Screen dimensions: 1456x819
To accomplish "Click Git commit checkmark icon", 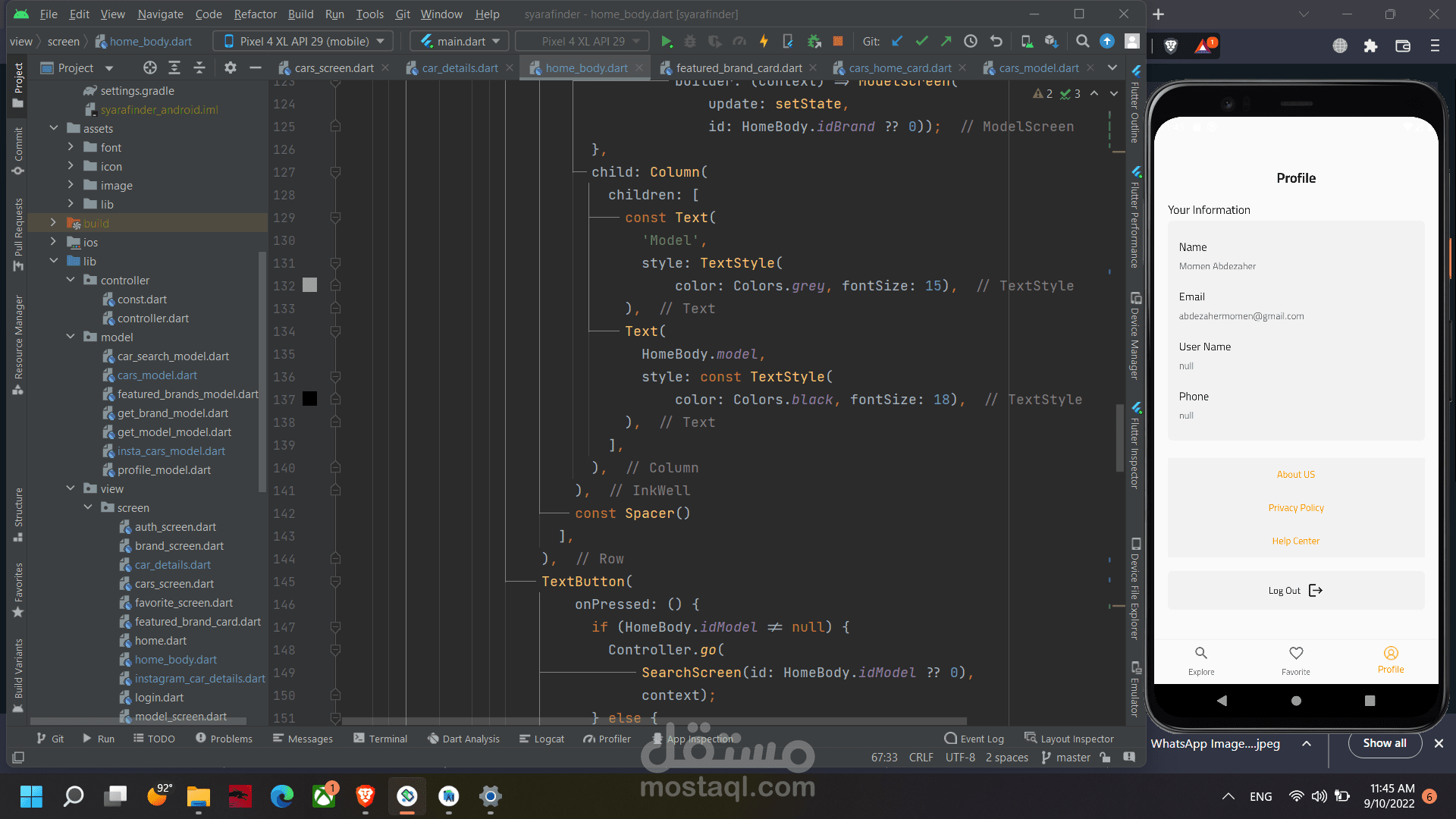I will click(921, 42).
